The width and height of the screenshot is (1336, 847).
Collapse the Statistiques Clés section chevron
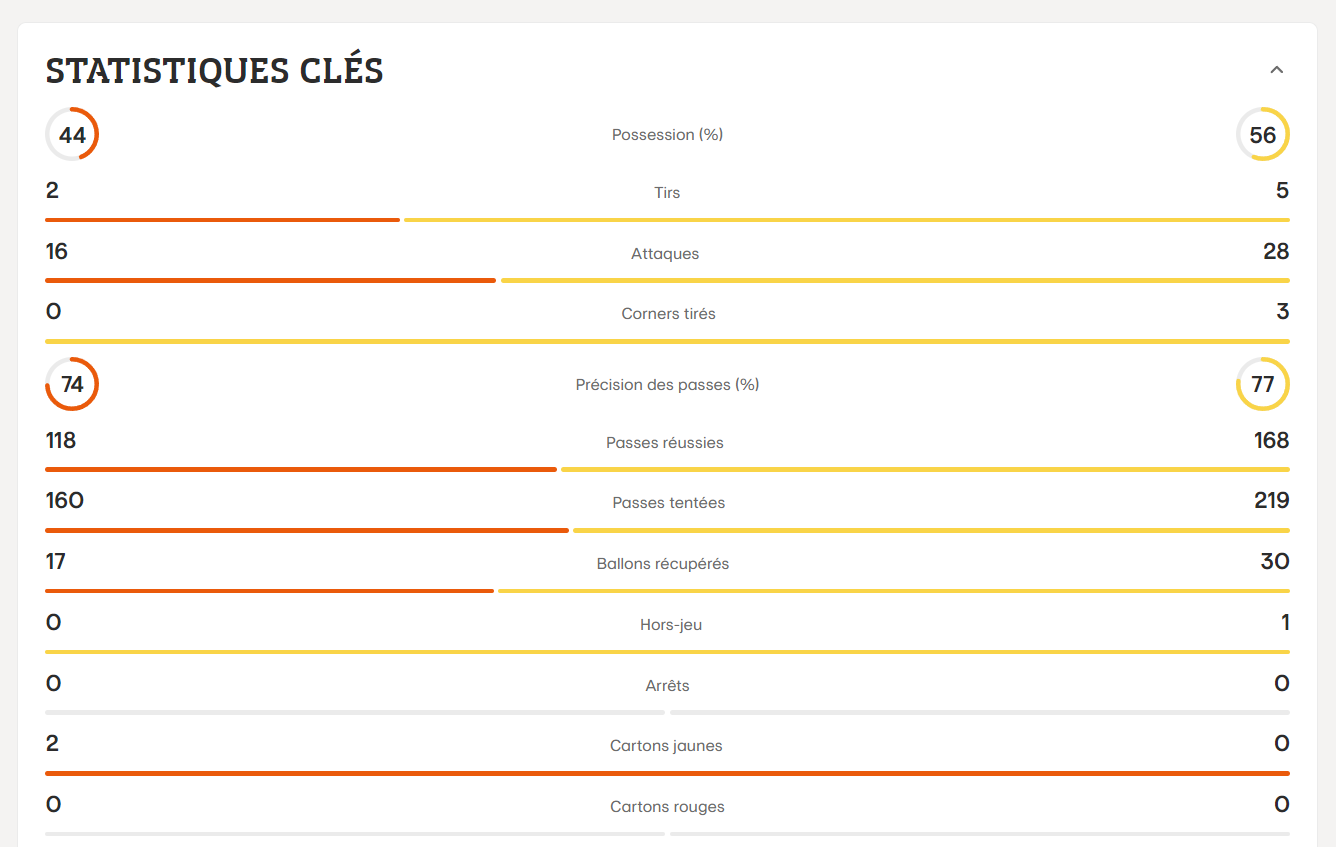(1276, 70)
